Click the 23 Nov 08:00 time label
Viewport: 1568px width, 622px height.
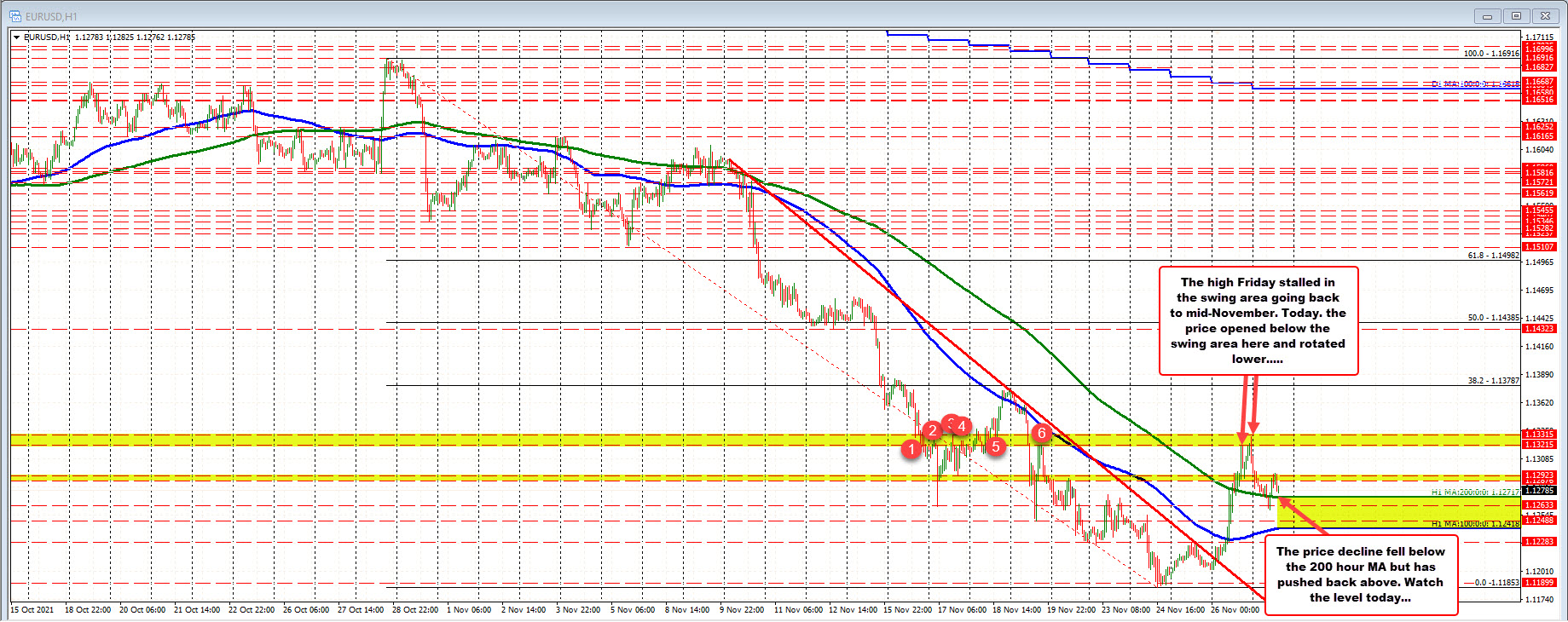coord(1125,610)
